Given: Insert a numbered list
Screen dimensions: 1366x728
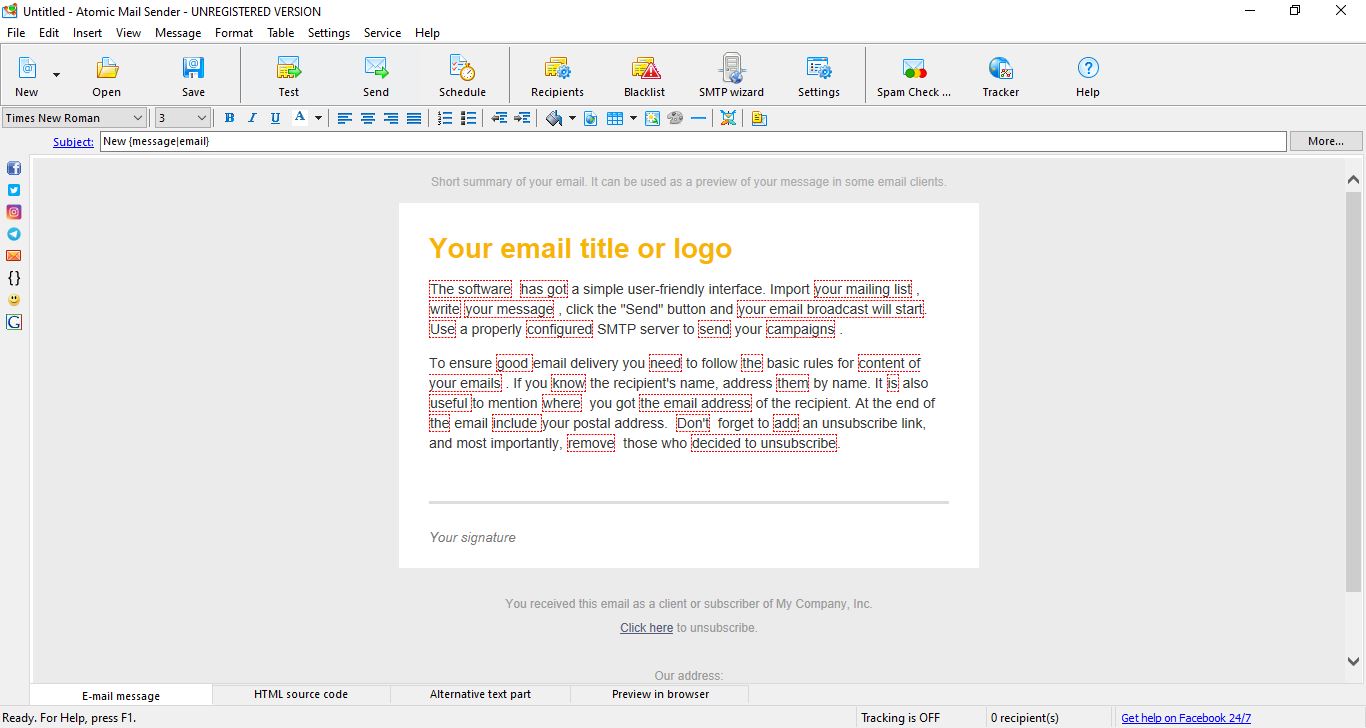Looking at the screenshot, I should [x=446, y=118].
